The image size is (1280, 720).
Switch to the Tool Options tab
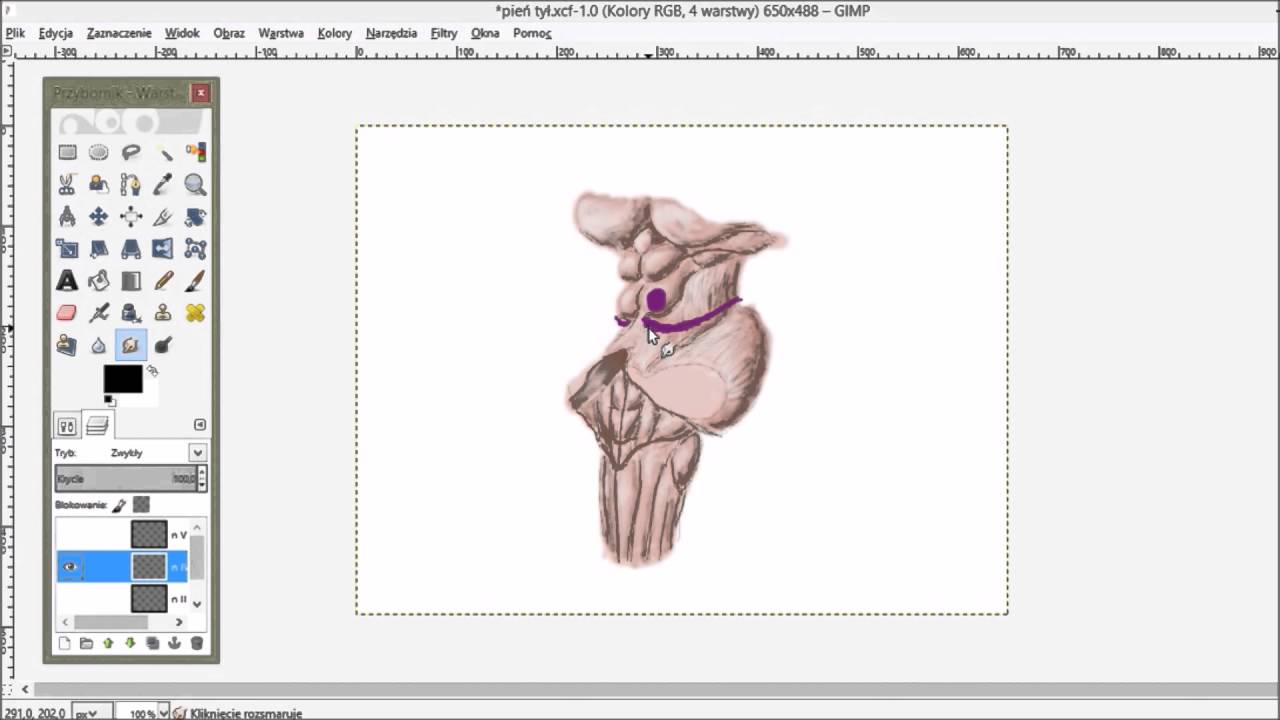[x=67, y=426]
